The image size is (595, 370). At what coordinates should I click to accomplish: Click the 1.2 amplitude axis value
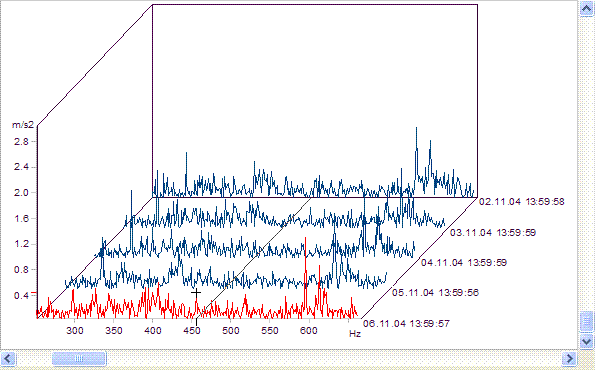tap(21, 244)
